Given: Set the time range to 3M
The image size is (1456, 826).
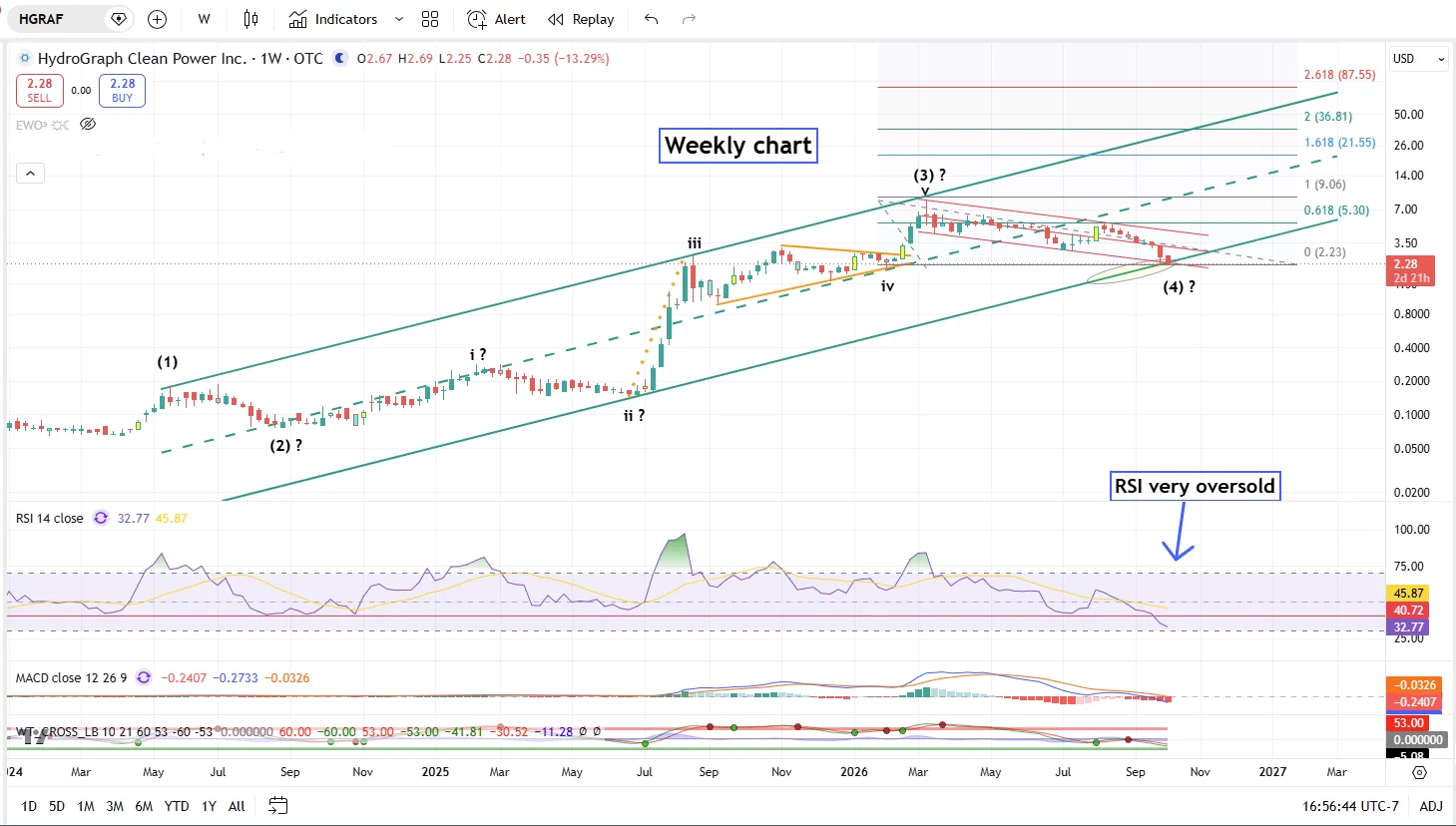Looking at the screenshot, I should click(115, 806).
